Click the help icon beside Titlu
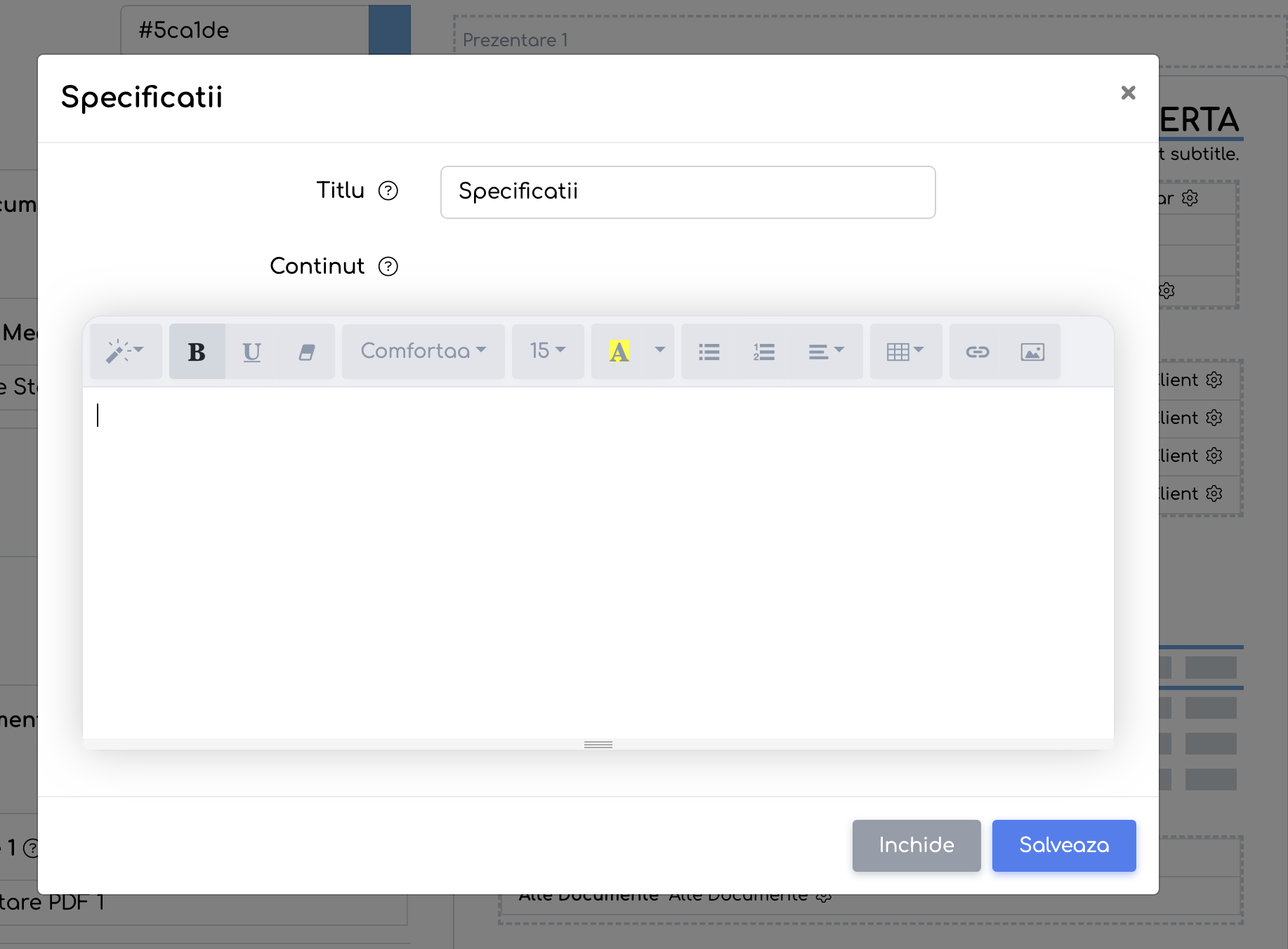The image size is (1288, 949). (x=388, y=191)
